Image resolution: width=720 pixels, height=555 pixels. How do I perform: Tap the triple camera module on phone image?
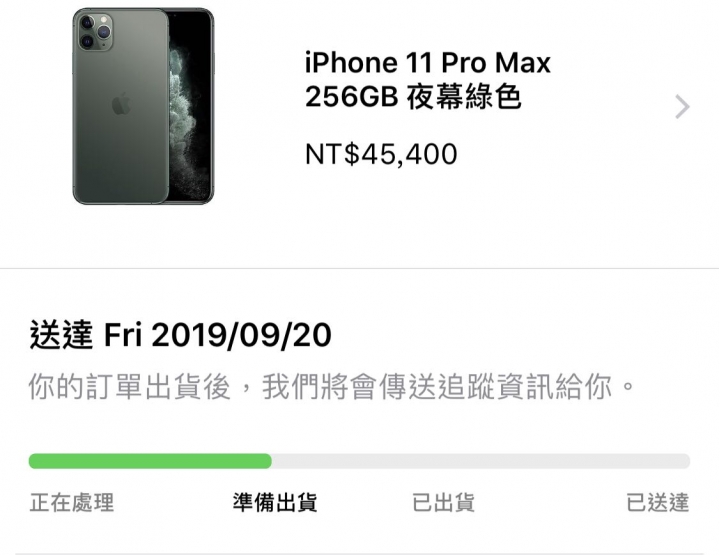(96, 31)
